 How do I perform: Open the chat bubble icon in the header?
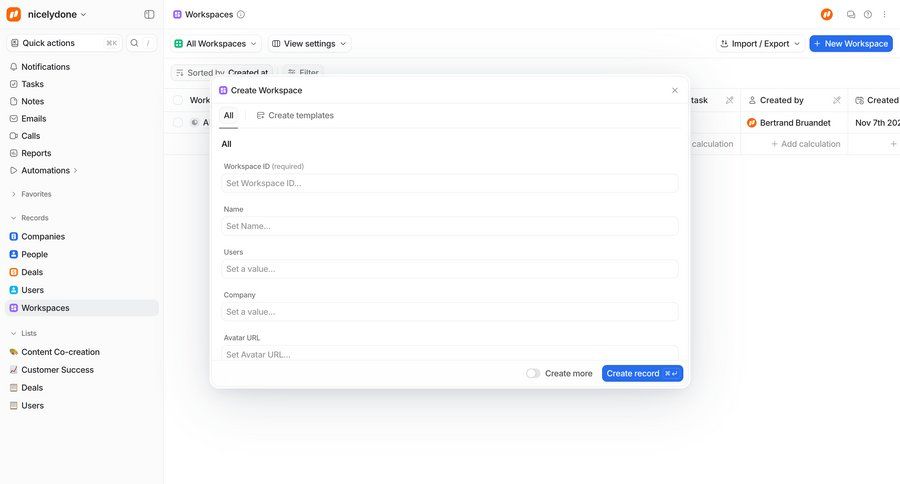coord(851,14)
